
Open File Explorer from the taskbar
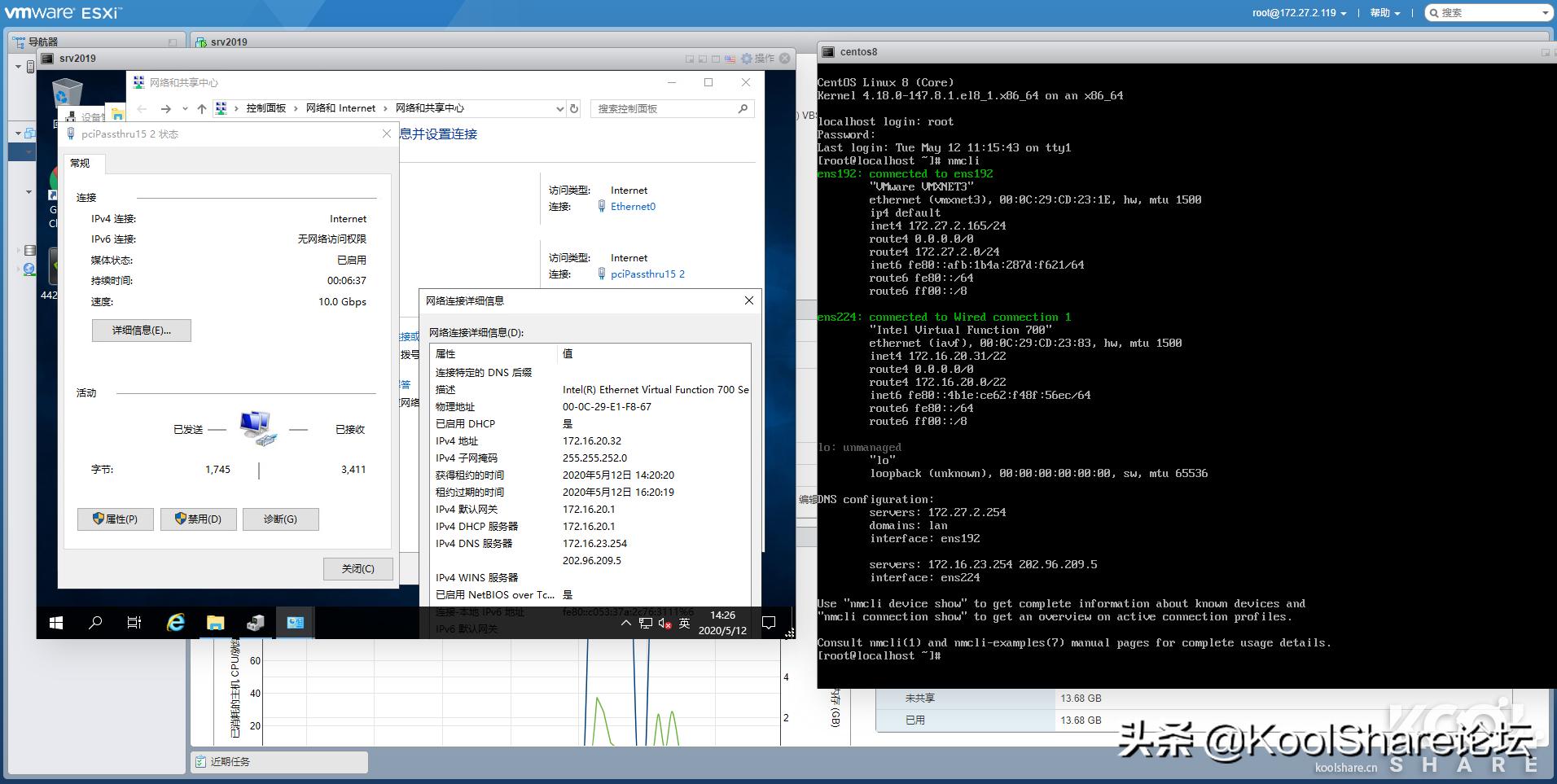[215, 622]
